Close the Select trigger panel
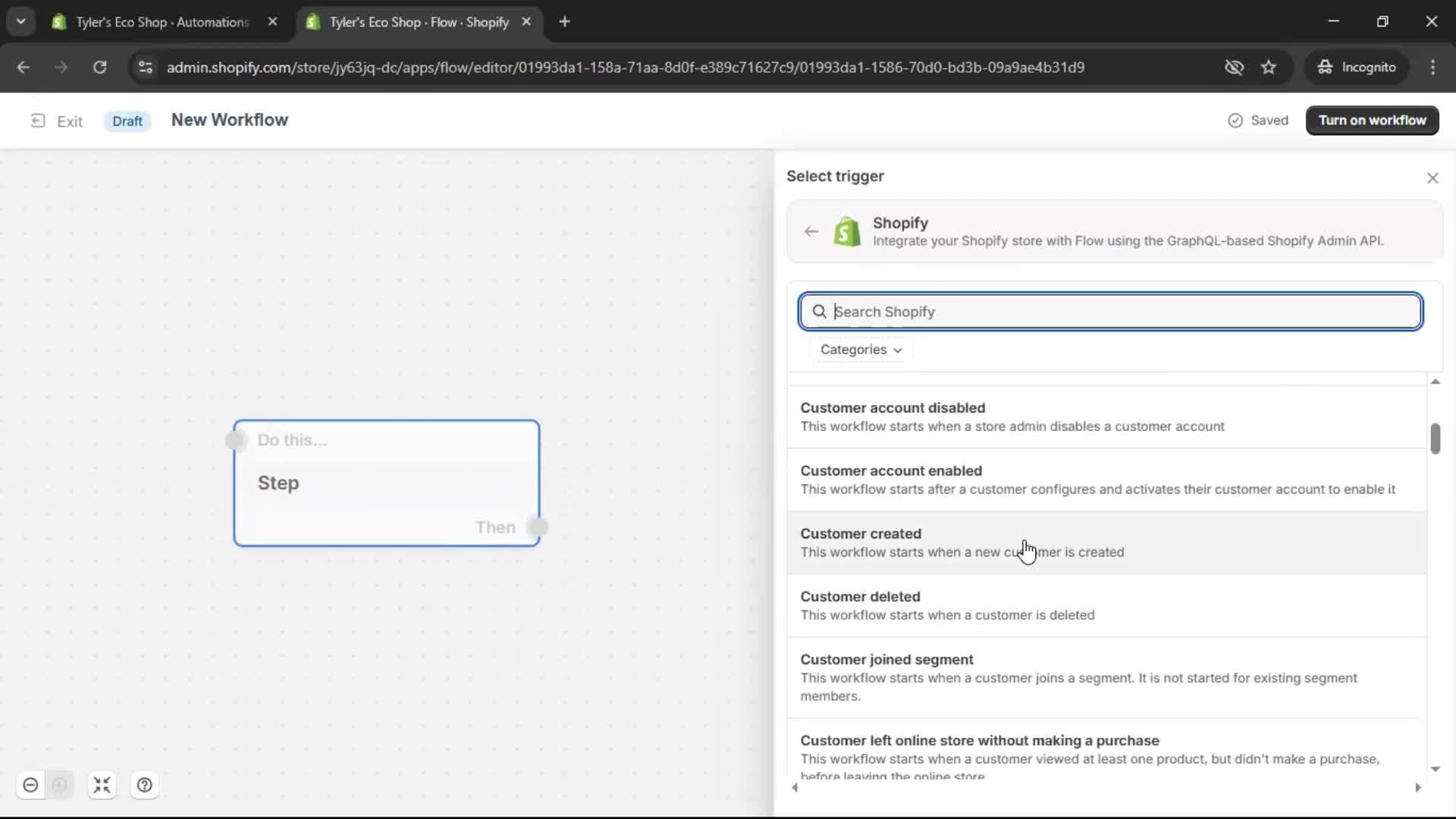This screenshot has height=819, width=1456. (x=1432, y=177)
